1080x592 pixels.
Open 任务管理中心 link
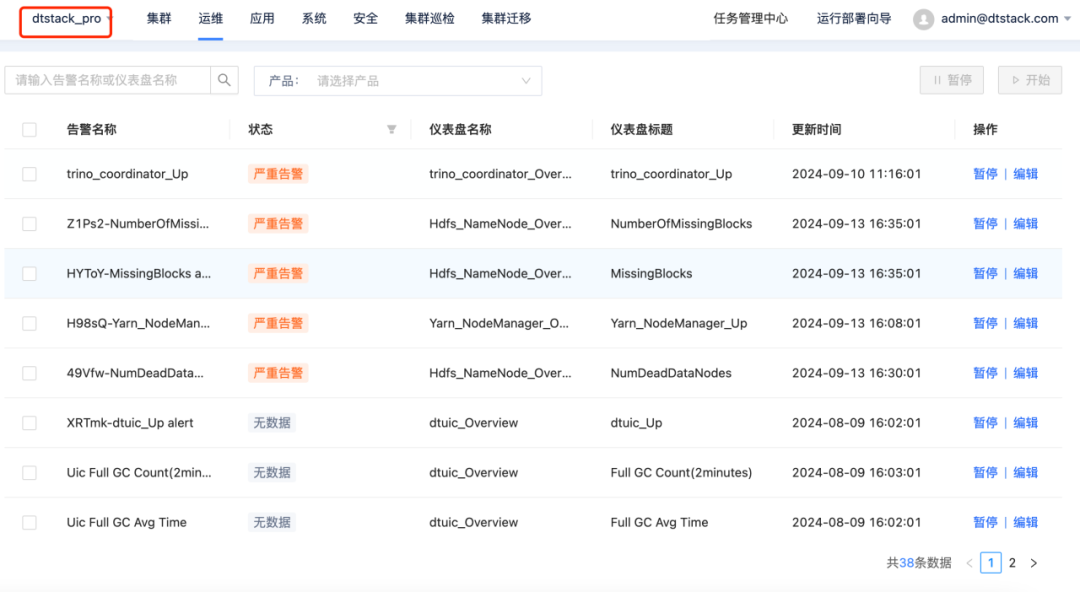[750, 19]
